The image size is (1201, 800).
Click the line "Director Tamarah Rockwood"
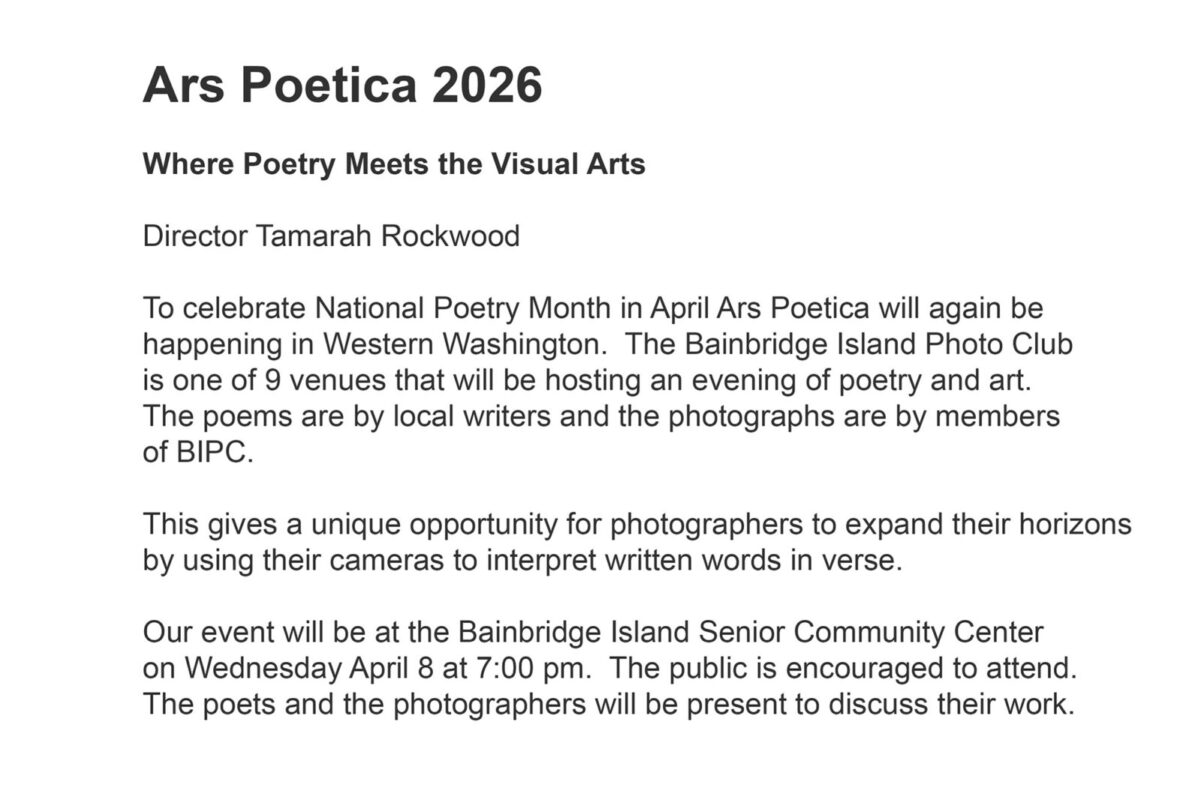tap(331, 237)
